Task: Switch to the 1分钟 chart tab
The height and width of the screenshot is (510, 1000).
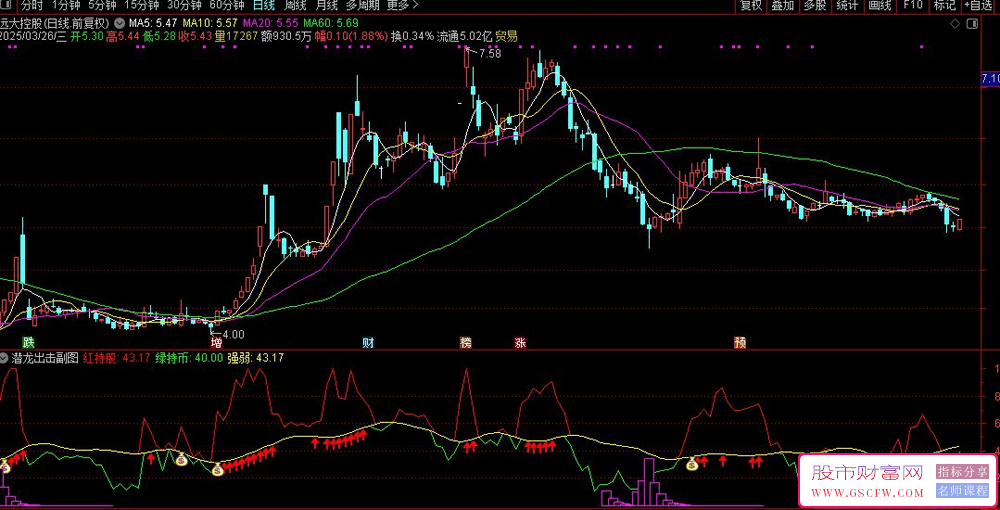Action: click(x=66, y=6)
